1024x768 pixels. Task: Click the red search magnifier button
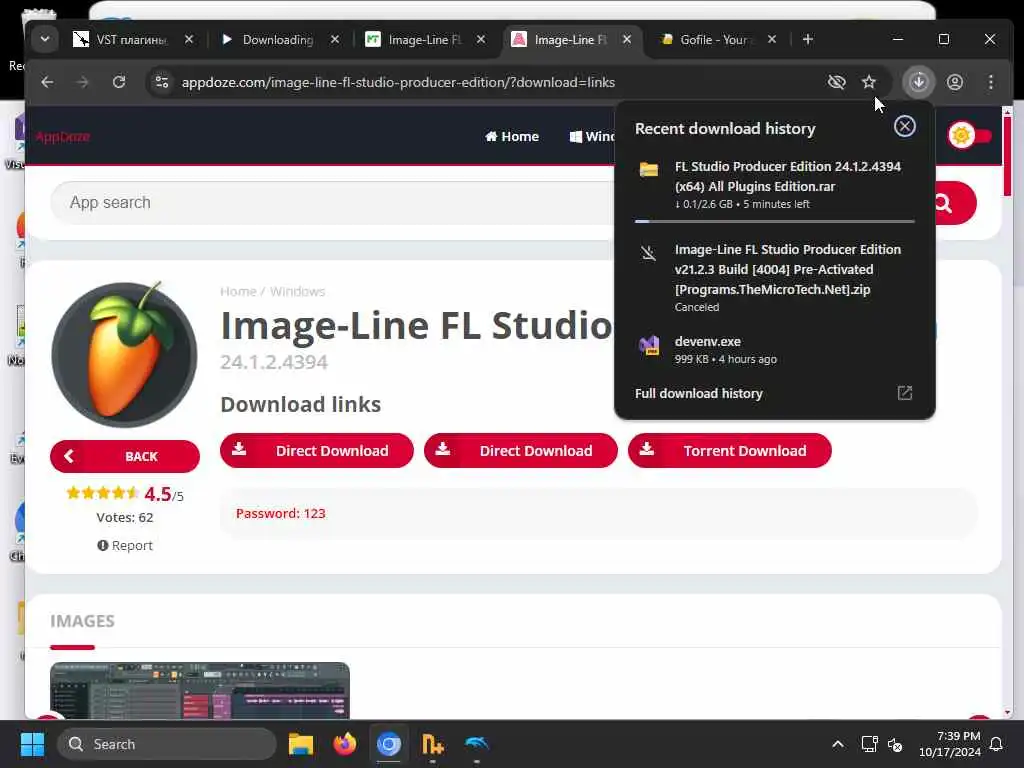point(954,203)
